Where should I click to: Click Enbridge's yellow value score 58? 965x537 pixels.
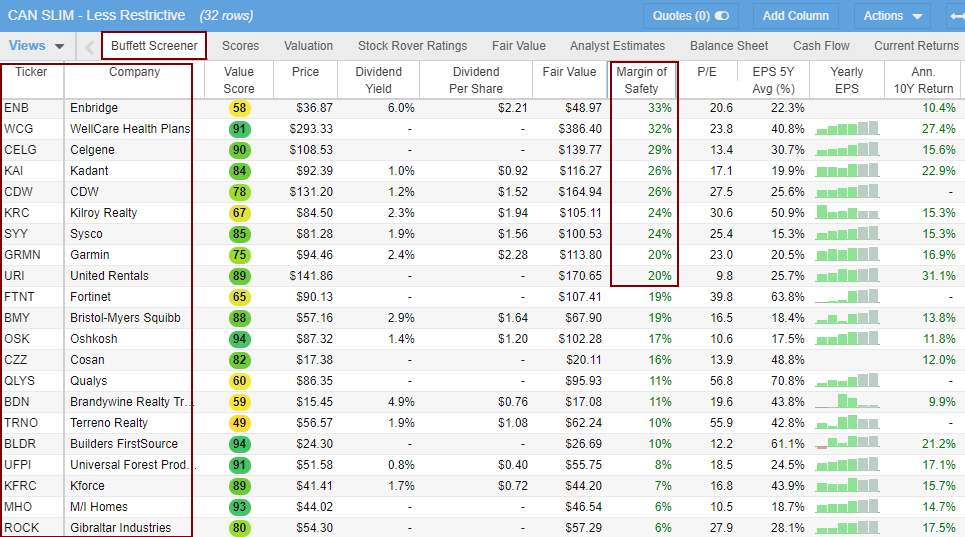click(x=239, y=108)
